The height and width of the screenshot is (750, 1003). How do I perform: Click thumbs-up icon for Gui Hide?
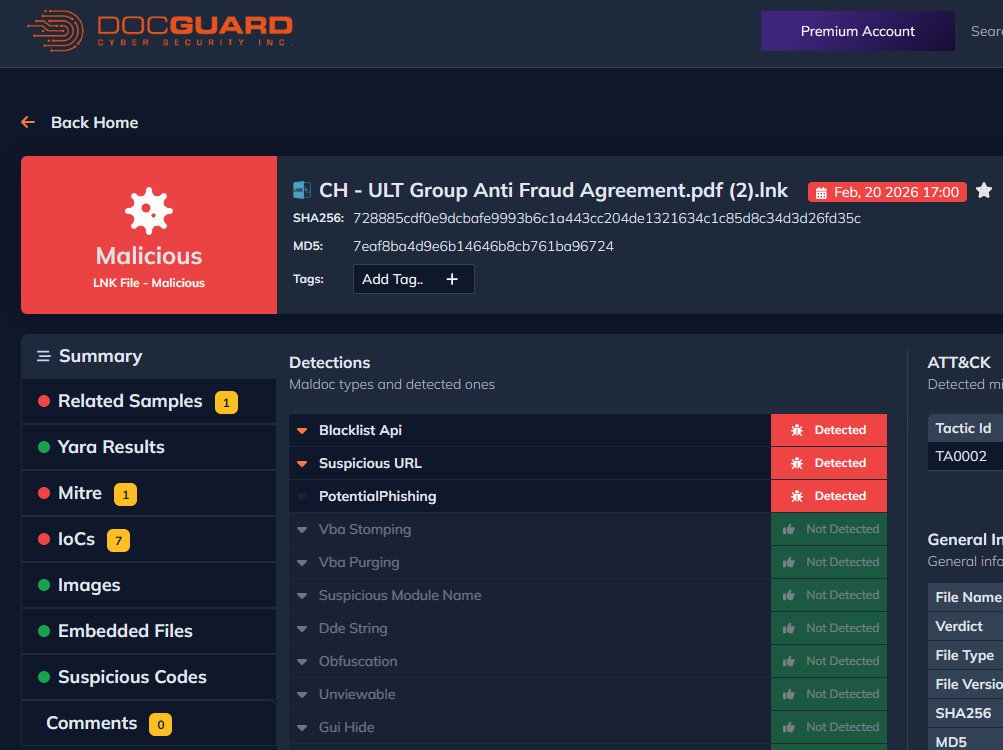tap(789, 727)
